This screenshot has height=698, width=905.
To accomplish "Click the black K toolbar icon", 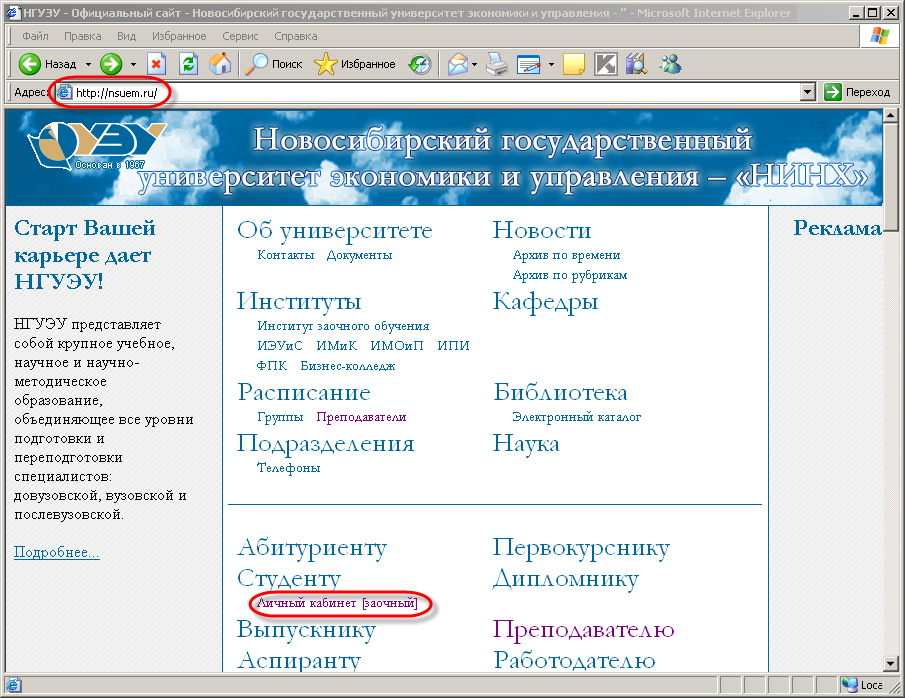I will click(605, 64).
